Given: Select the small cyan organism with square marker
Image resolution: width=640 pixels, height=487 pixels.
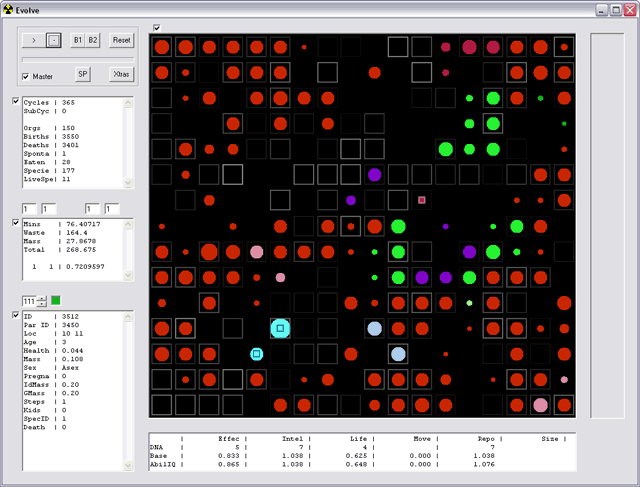Looking at the screenshot, I should pyautogui.click(x=257, y=354).
